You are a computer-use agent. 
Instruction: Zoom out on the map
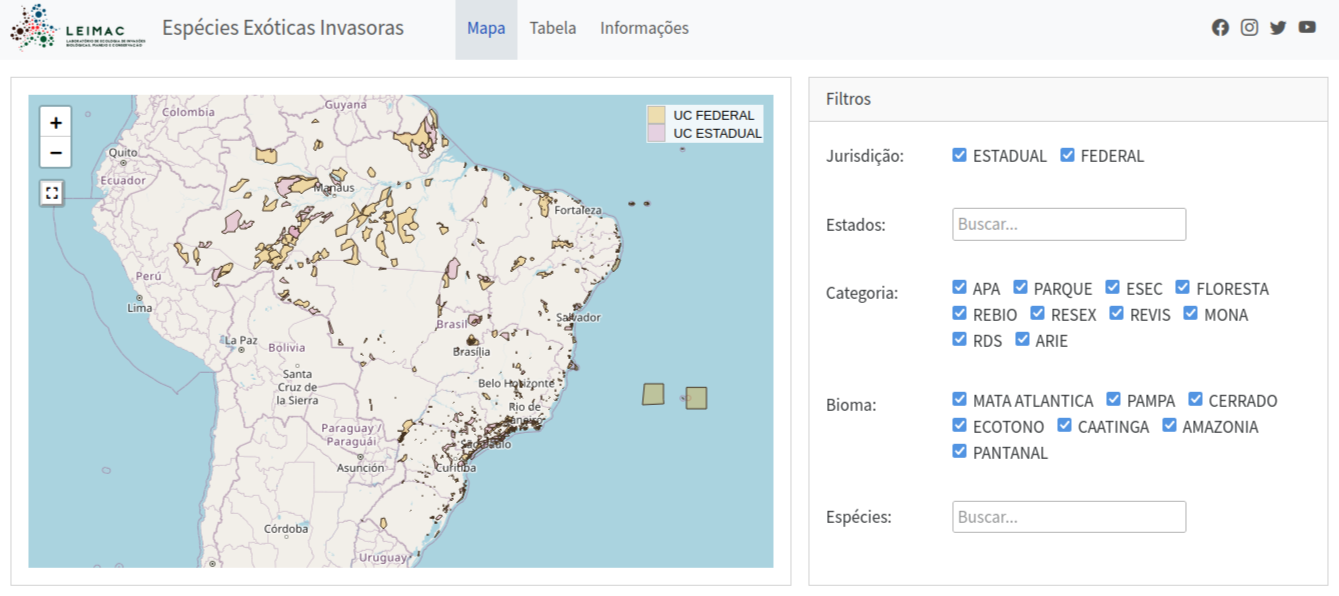click(56, 153)
